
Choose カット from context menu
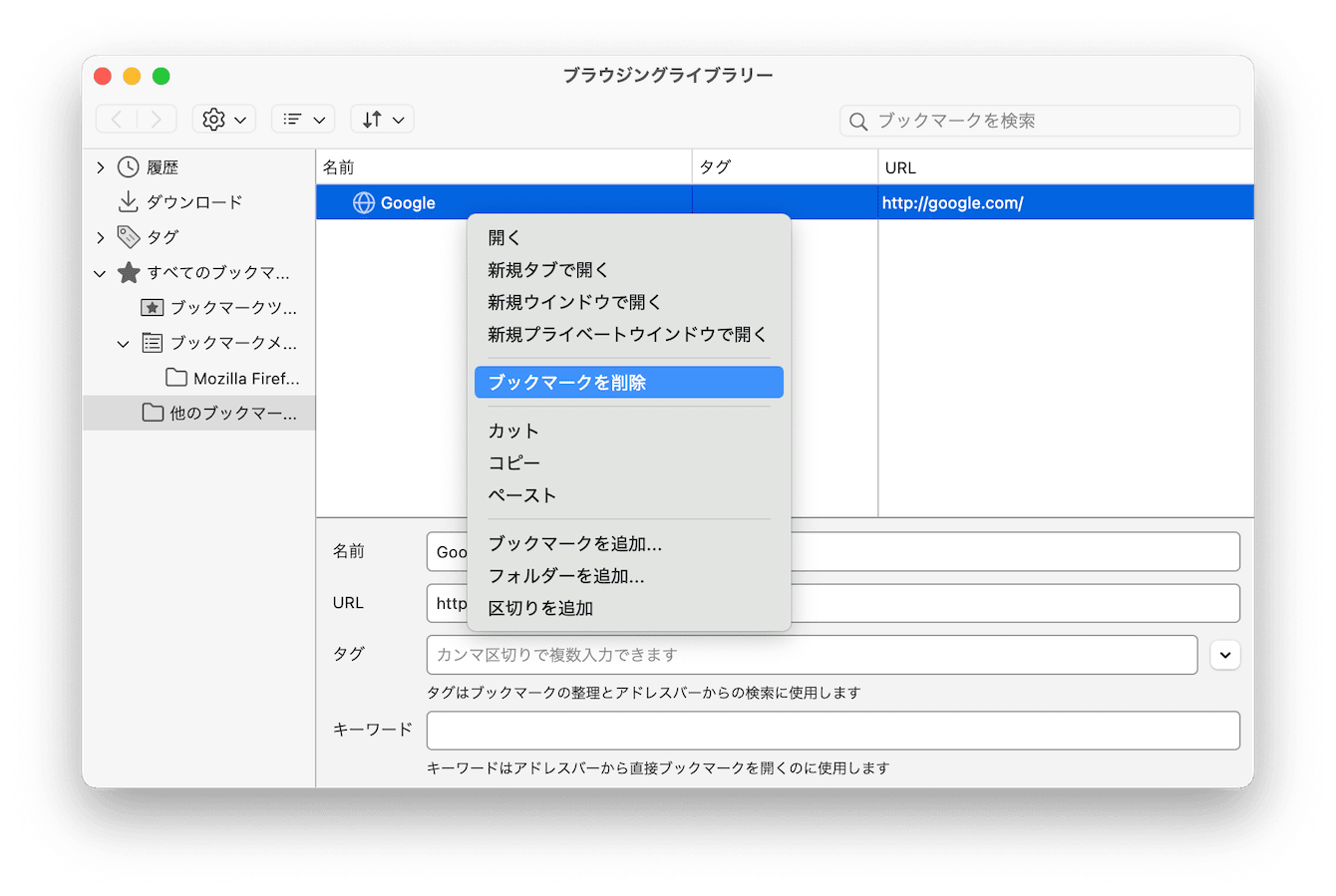click(629, 431)
